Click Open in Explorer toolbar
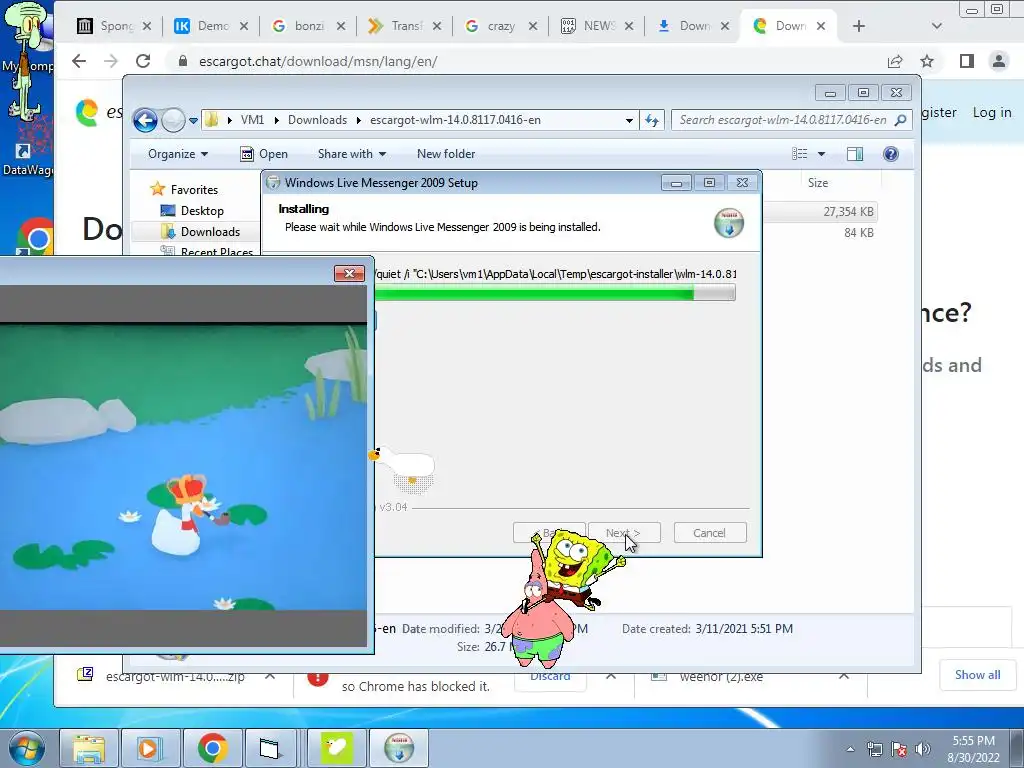The height and width of the screenshot is (768, 1024). (264, 154)
